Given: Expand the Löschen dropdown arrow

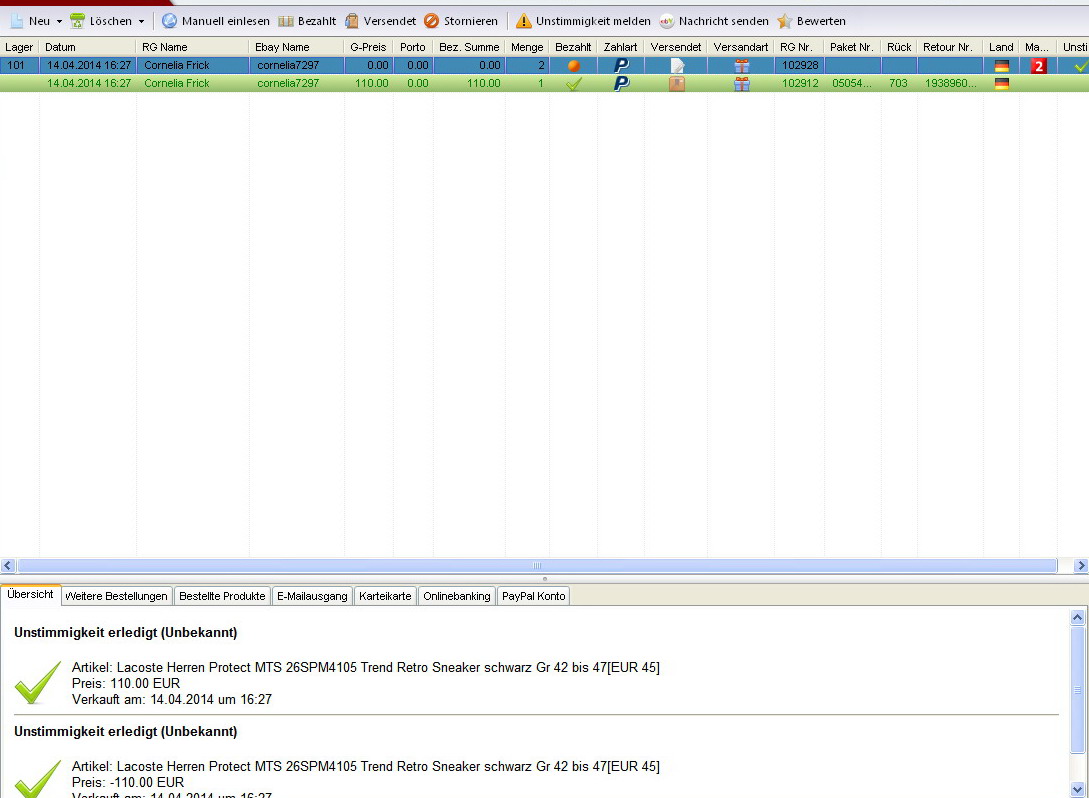Looking at the screenshot, I should [141, 21].
